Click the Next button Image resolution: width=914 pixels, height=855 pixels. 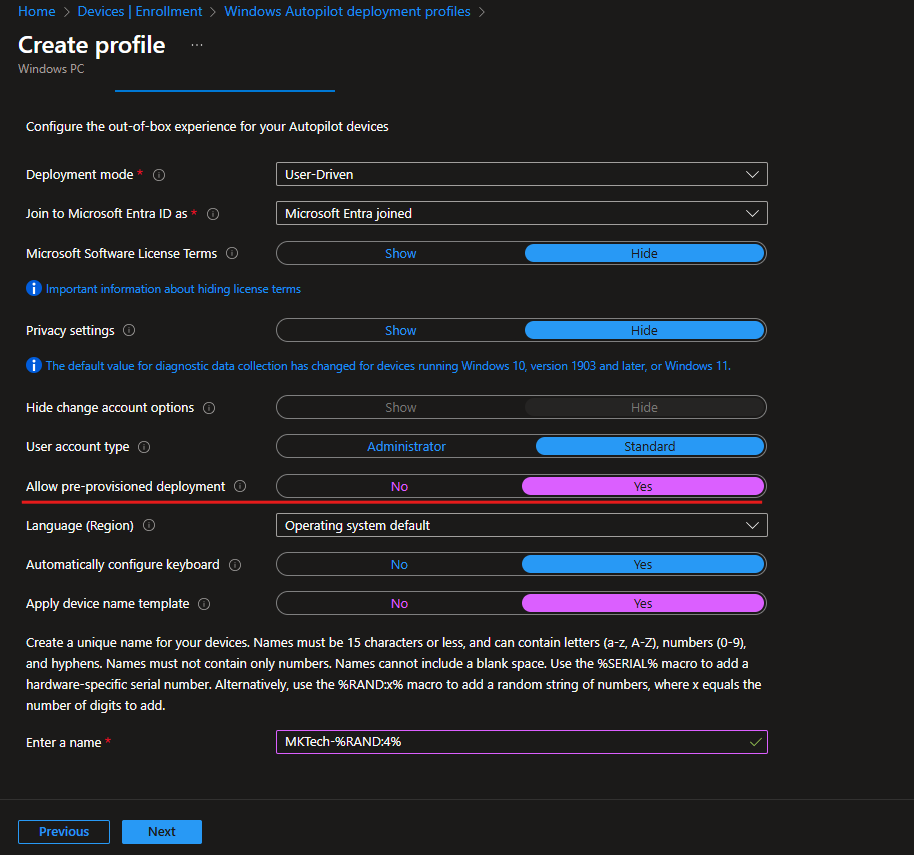coord(161,831)
